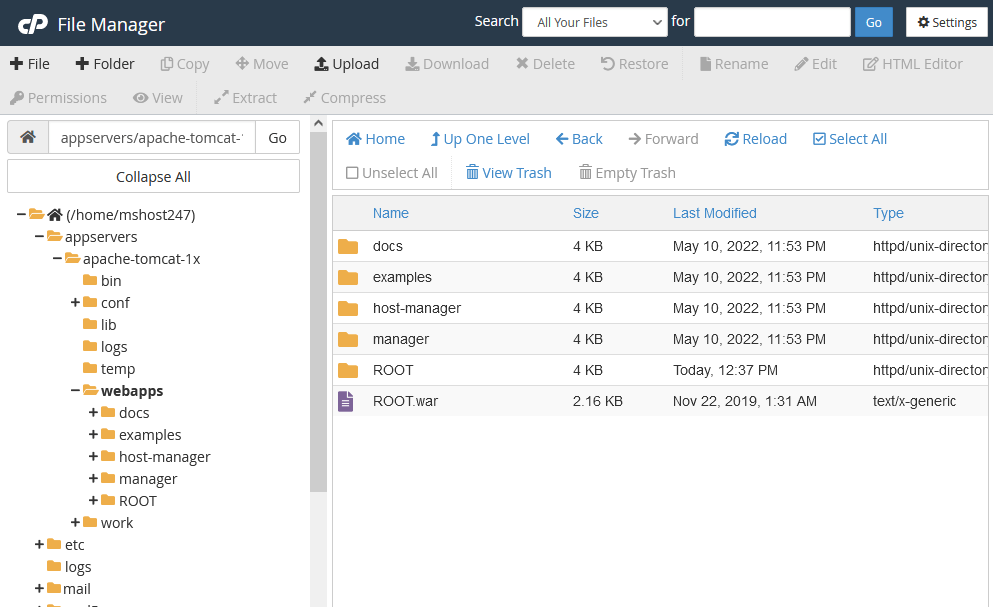
Task: Open the HTML Editor from the toolbar
Action: click(912, 63)
